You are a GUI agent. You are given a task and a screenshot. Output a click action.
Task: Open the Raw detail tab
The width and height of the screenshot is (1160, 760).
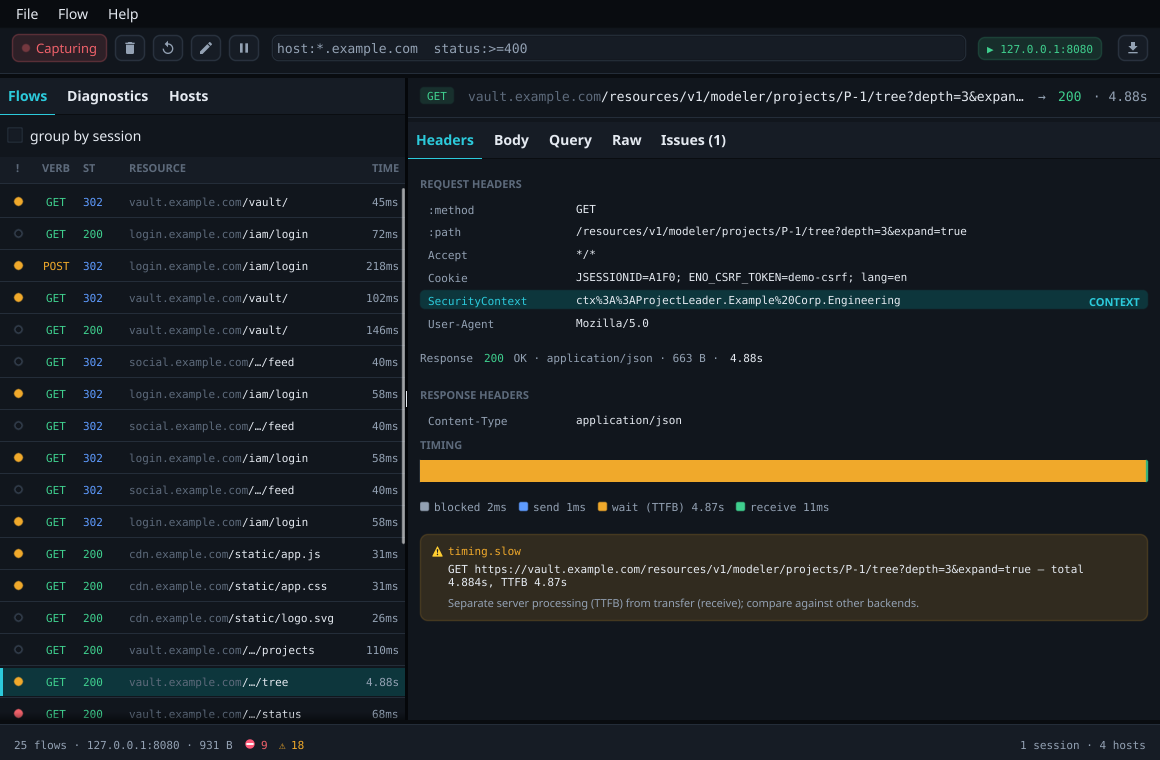click(x=627, y=140)
